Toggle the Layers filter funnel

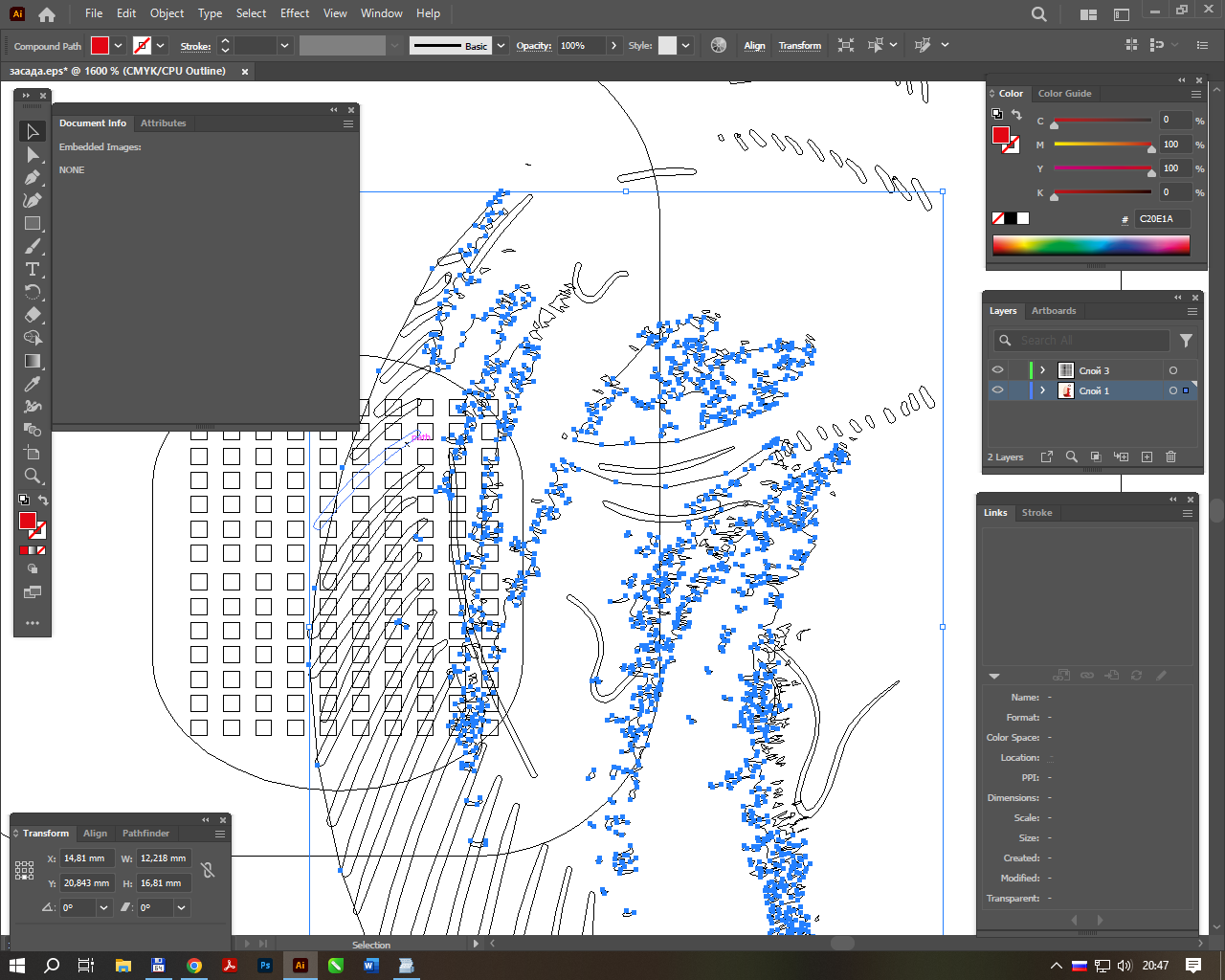[1186, 340]
